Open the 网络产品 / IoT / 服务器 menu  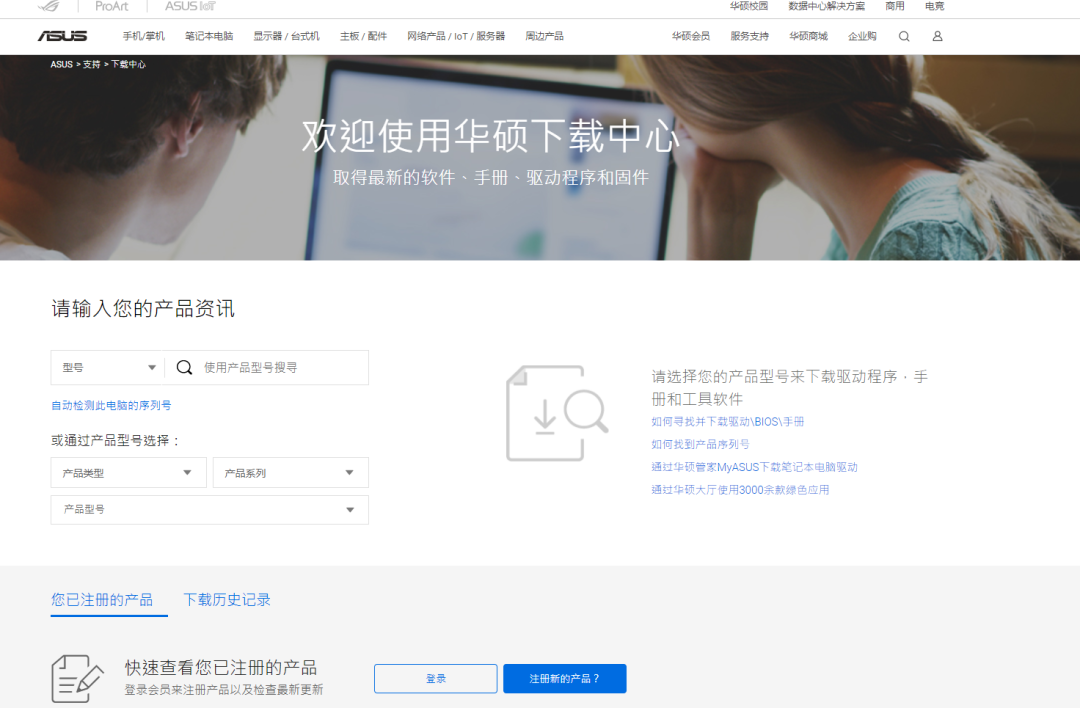pyautogui.click(x=455, y=37)
